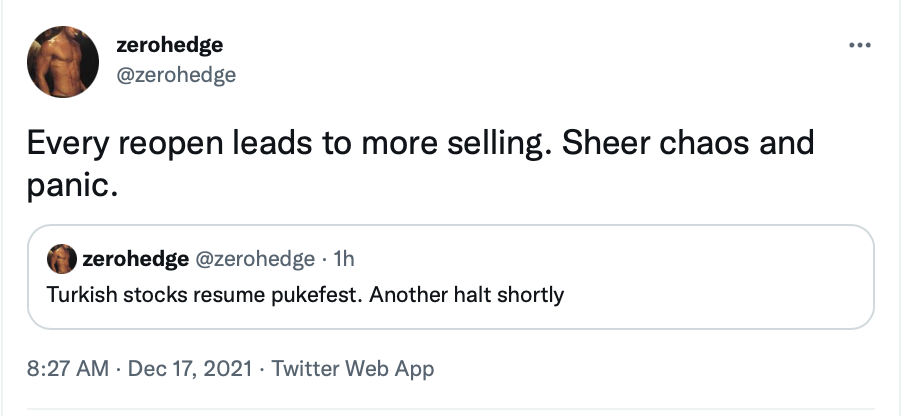The image size is (908, 416).
Task: Click the 'Another halt shortly' text in the quote
Action: coord(467,295)
